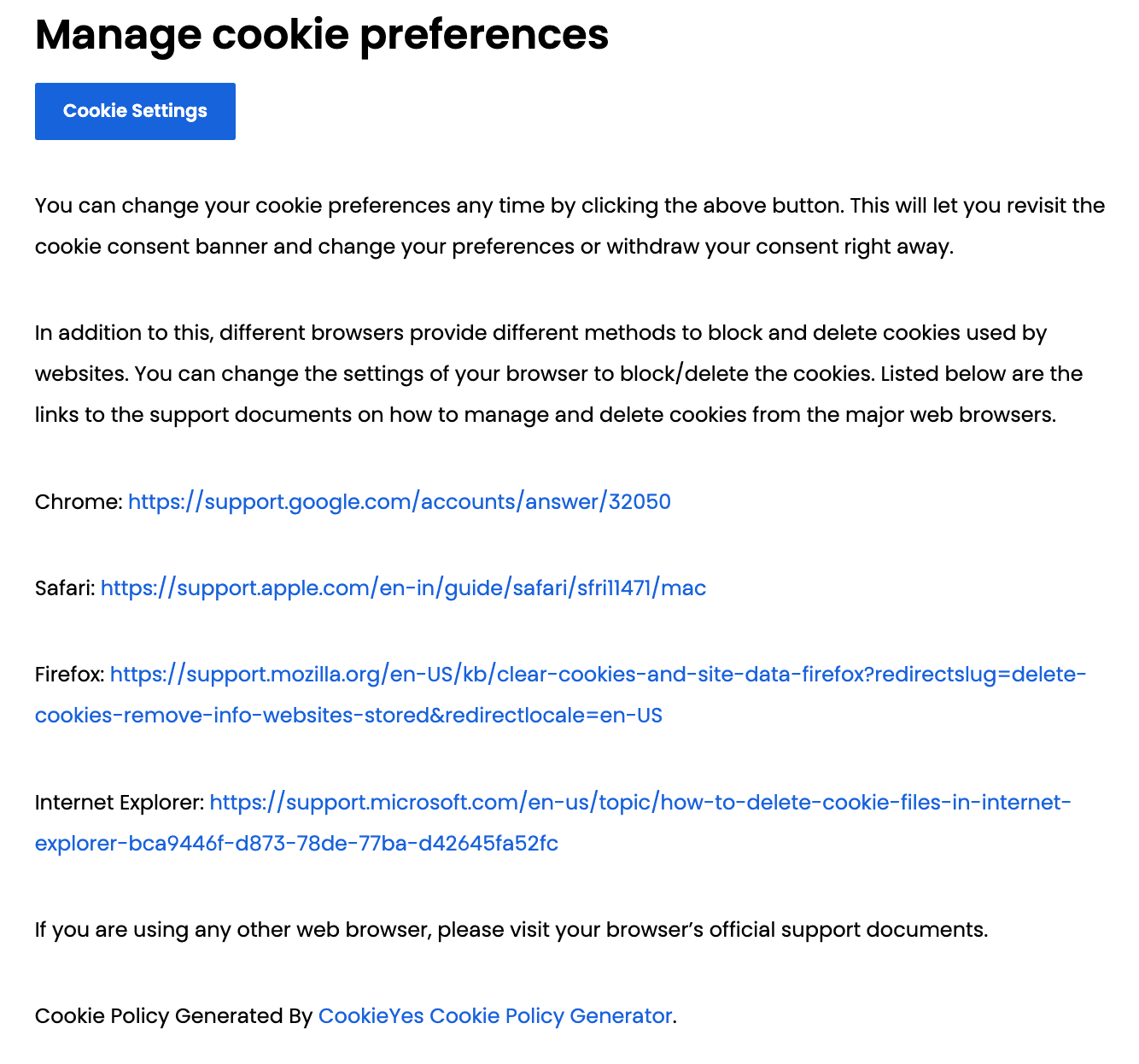Open the Cookie Settings button
The height and width of the screenshot is (1064, 1139).
tap(135, 111)
